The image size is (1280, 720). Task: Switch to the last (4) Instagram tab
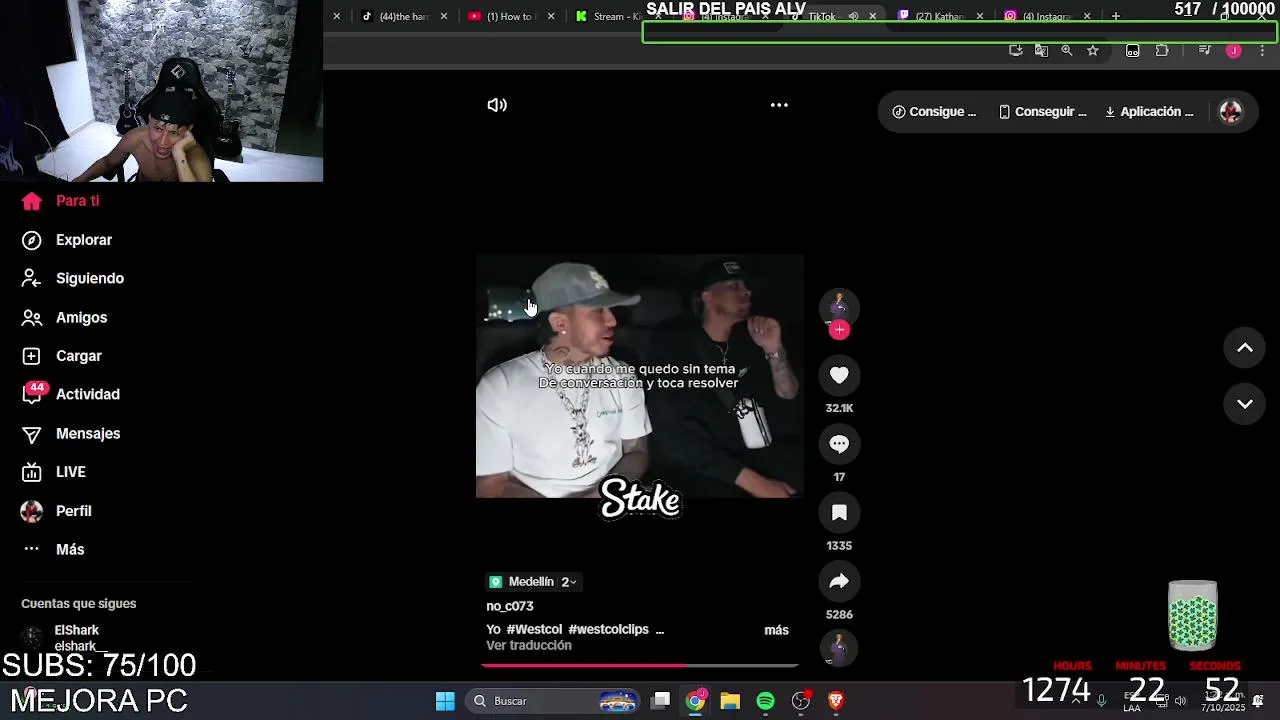[1047, 16]
